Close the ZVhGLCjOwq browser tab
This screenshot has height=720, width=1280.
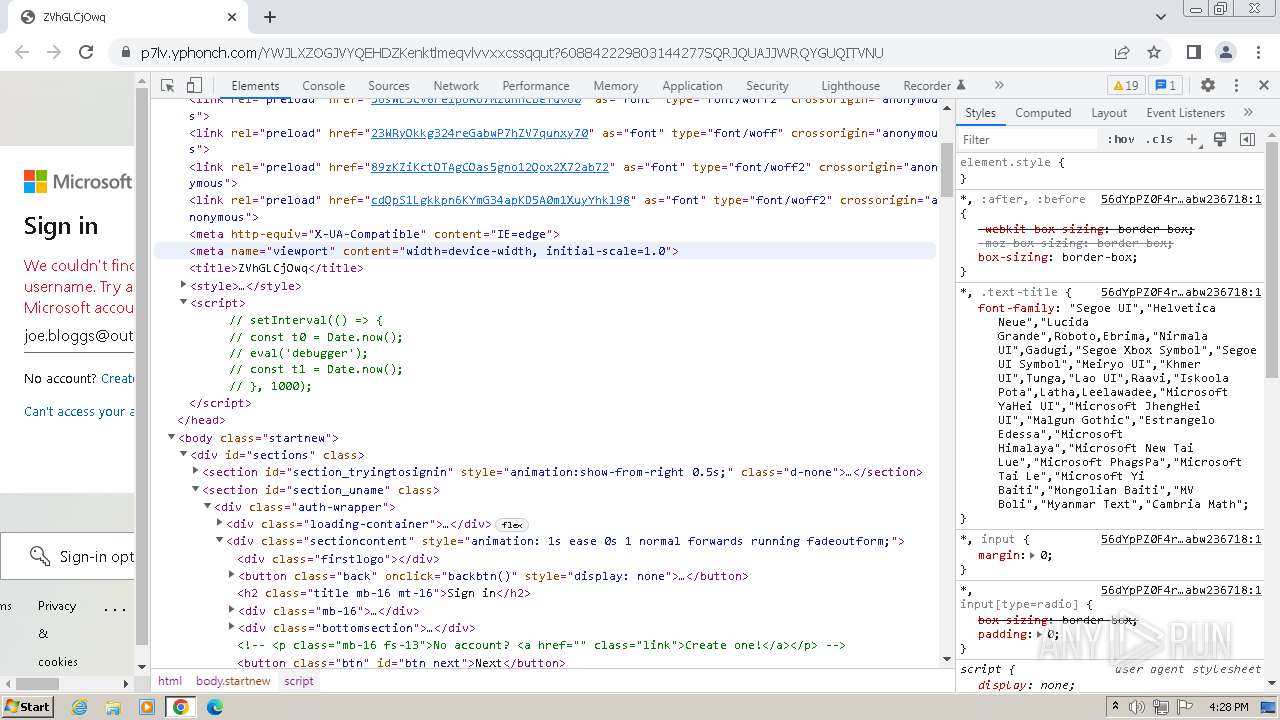pos(232,17)
